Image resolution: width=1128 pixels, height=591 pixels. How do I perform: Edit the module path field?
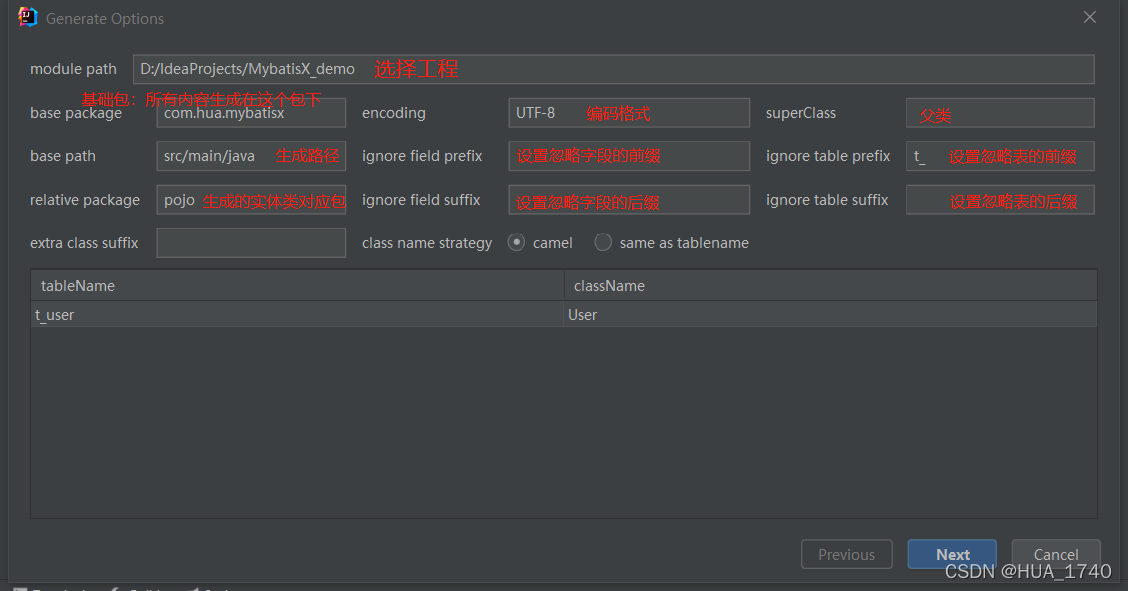tap(614, 69)
